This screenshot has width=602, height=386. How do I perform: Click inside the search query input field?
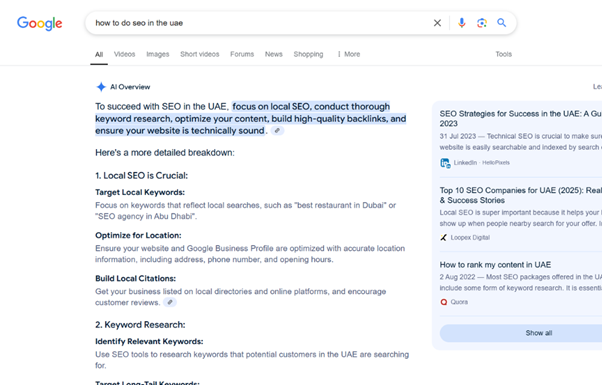pos(261,23)
